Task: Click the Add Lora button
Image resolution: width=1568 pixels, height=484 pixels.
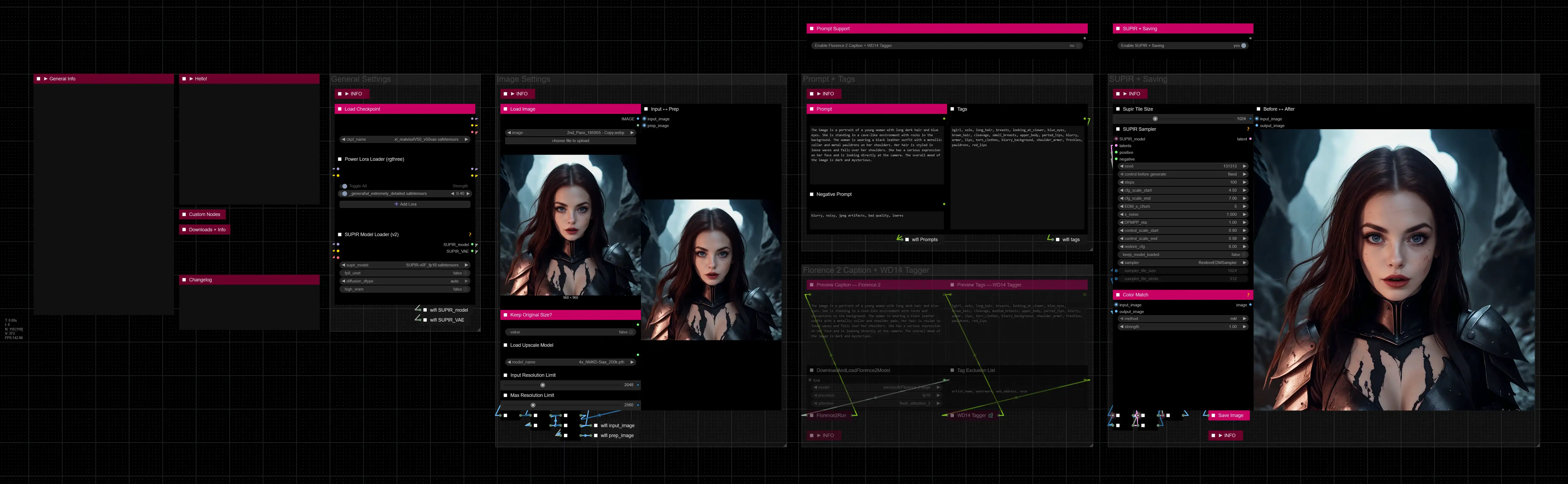Action: coord(405,204)
